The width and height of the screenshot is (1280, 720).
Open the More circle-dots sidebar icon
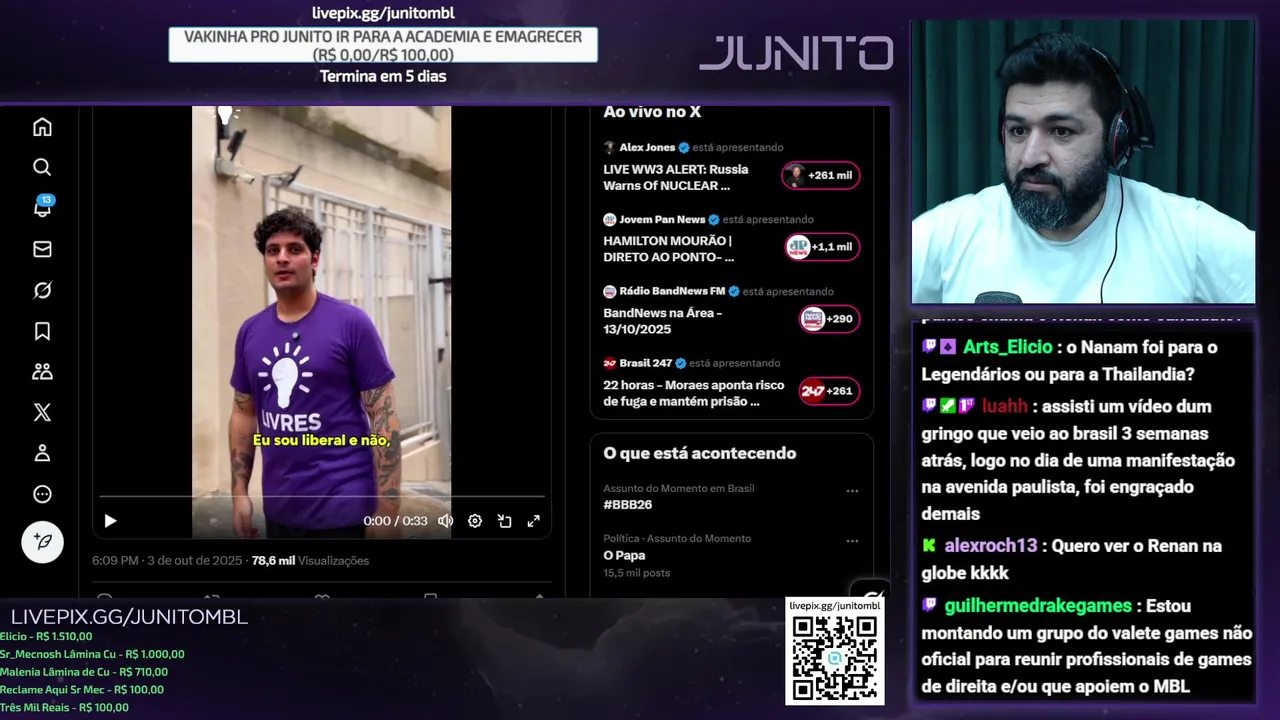click(x=42, y=494)
